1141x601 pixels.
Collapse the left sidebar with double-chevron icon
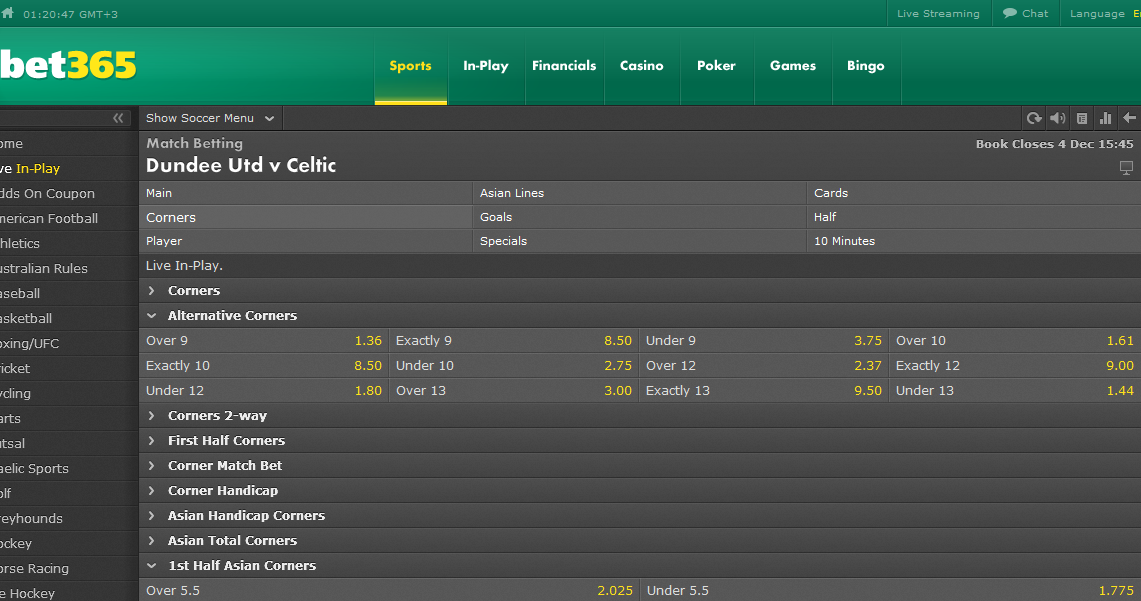tap(118, 118)
